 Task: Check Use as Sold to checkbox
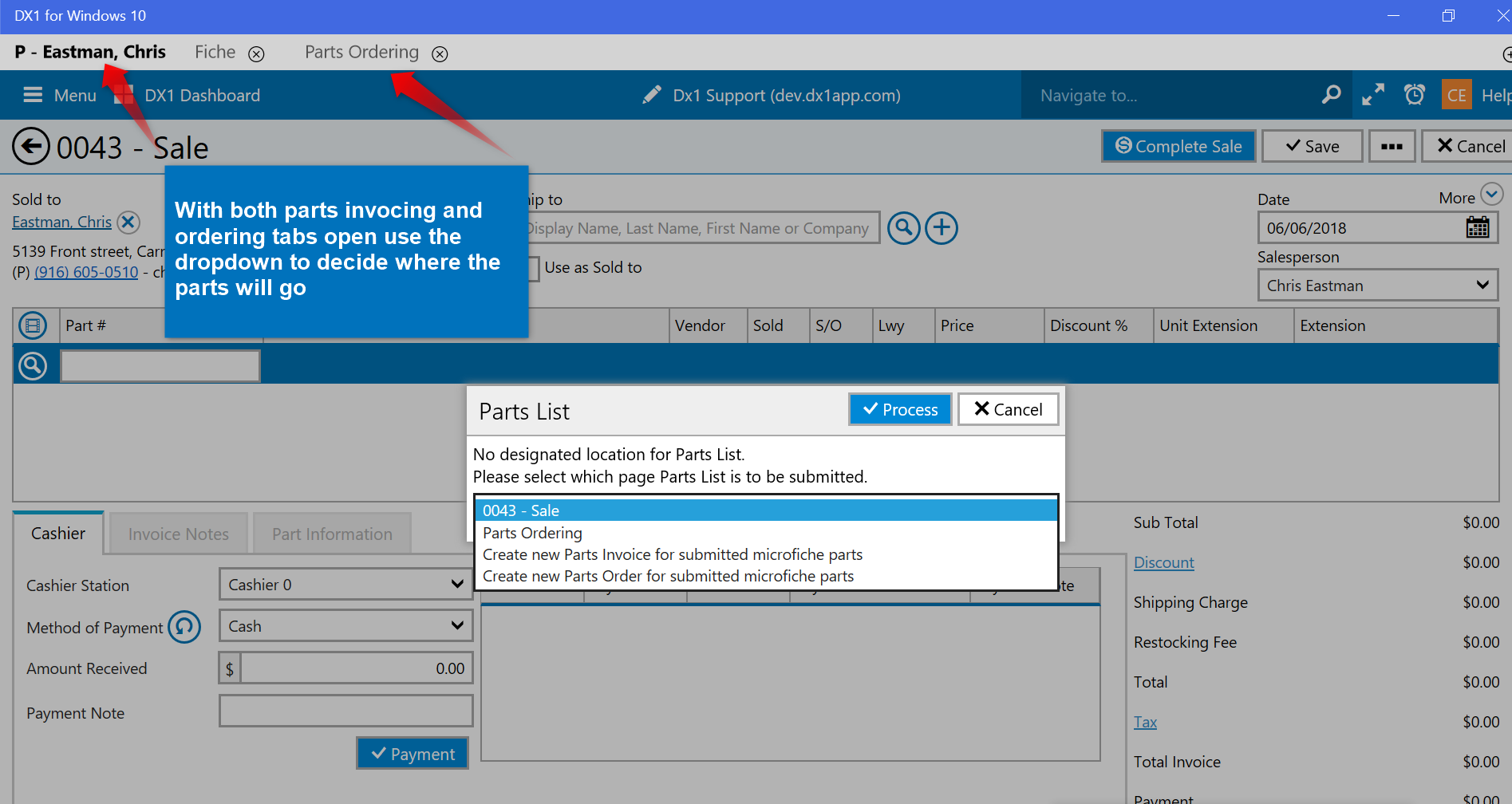pos(532,268)
